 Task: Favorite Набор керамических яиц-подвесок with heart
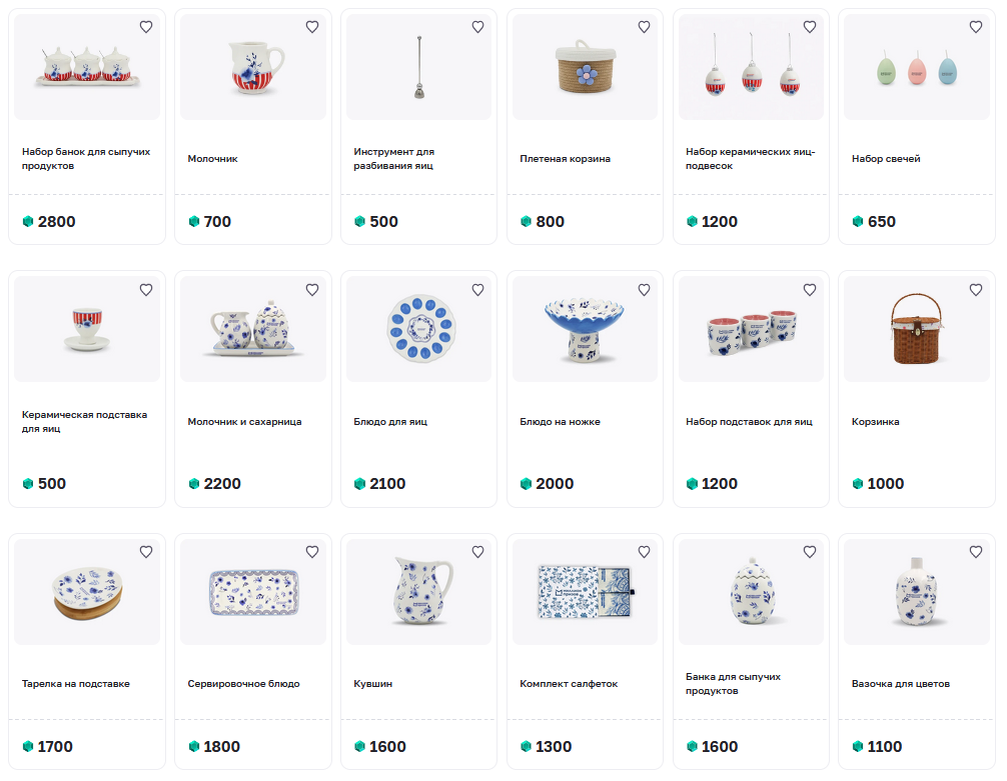(x=810, y=27)
